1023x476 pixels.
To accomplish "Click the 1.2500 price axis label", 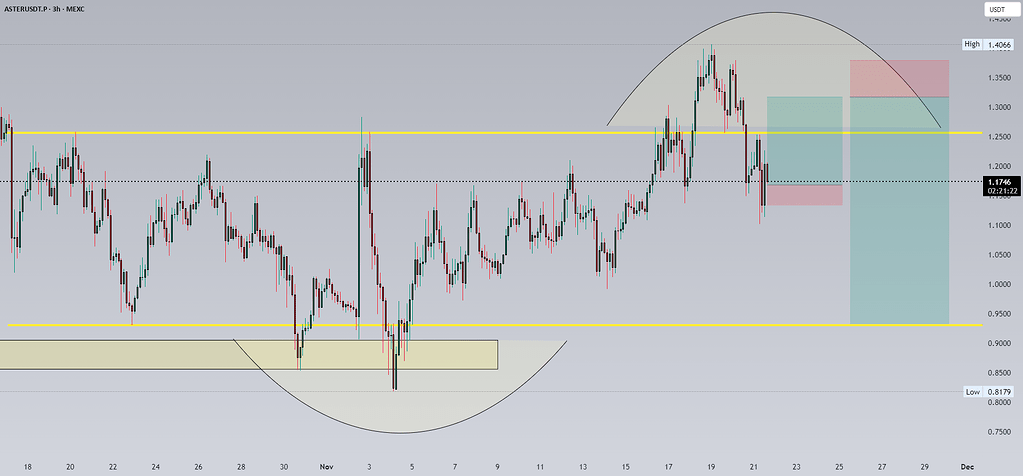I will click(995, 136).
